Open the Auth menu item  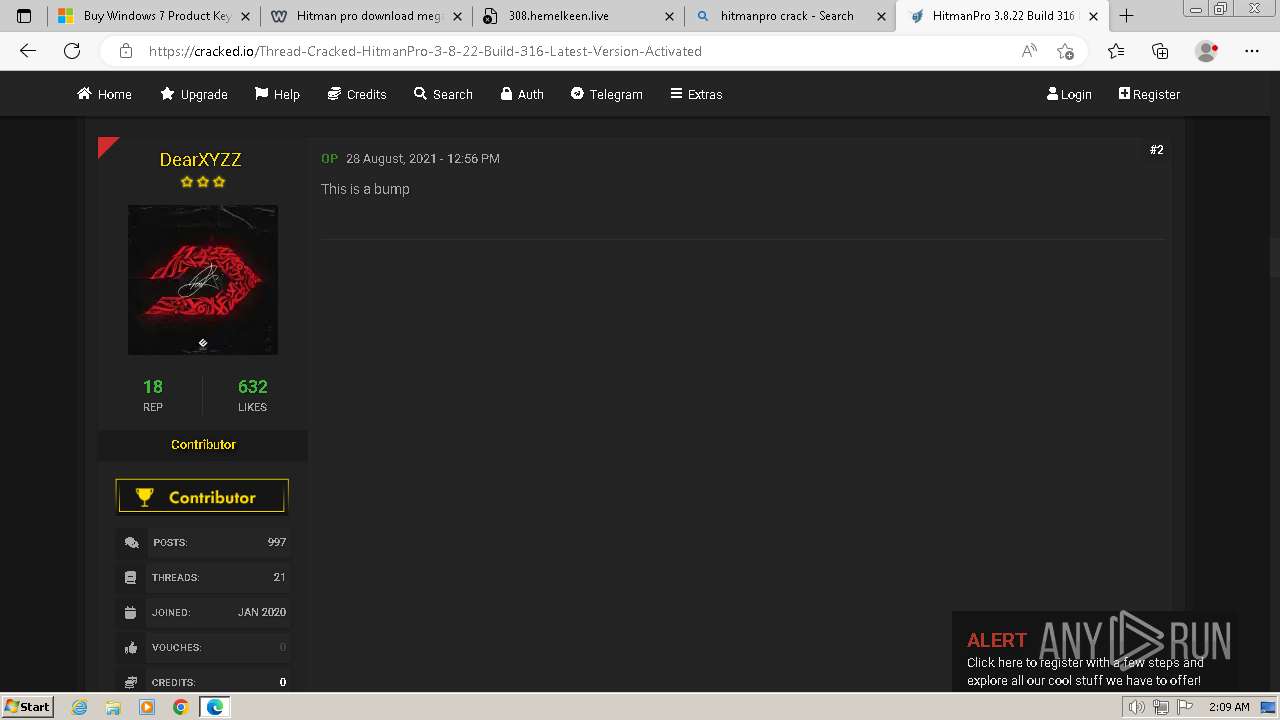[x=522, y=94]
